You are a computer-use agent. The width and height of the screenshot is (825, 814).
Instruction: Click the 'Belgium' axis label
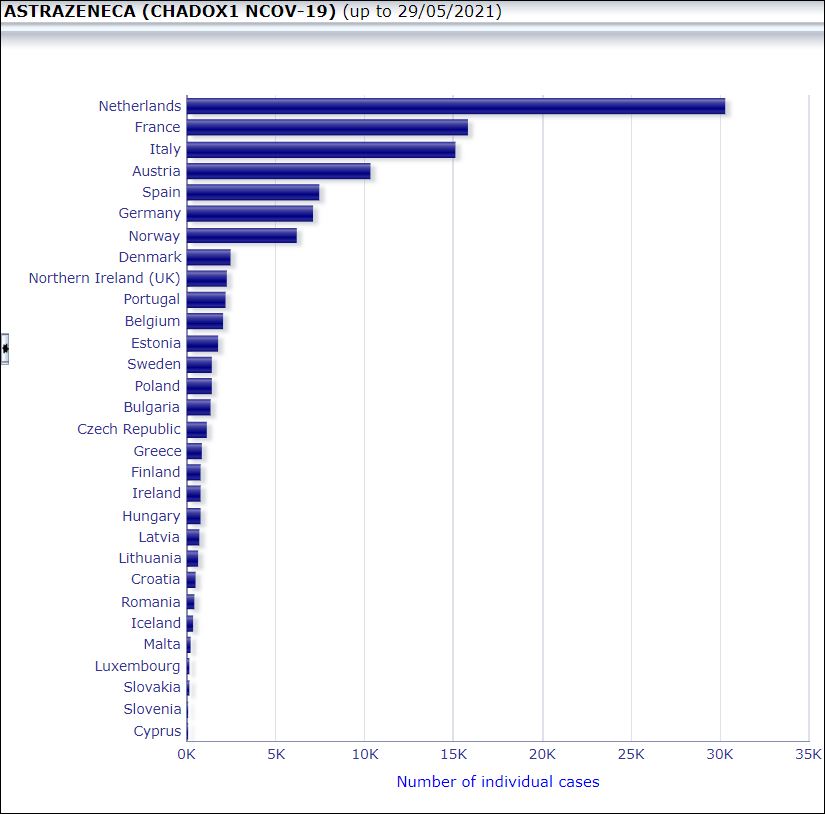152,321
